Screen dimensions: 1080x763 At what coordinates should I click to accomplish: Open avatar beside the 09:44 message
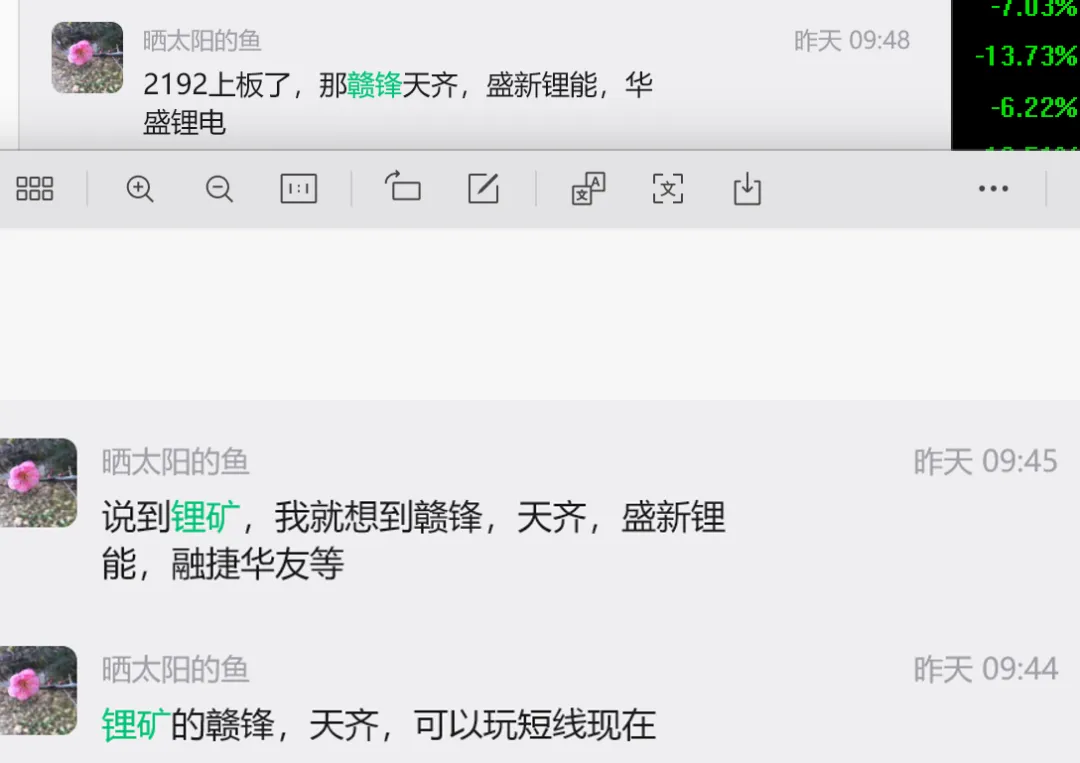coord(38,691)
